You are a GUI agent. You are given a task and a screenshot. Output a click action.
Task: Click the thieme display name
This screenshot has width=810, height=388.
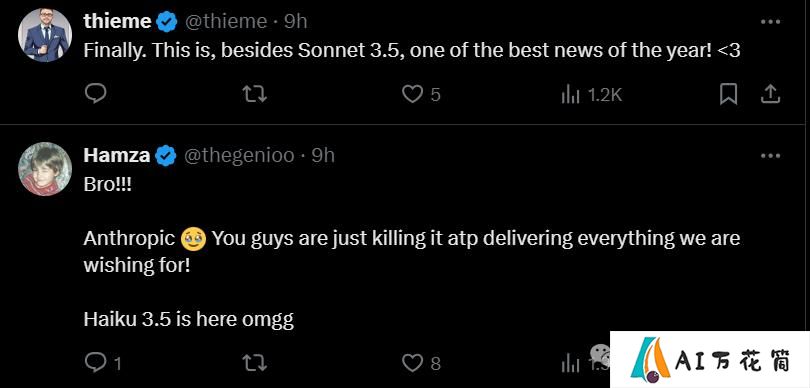tap(117, 22)
